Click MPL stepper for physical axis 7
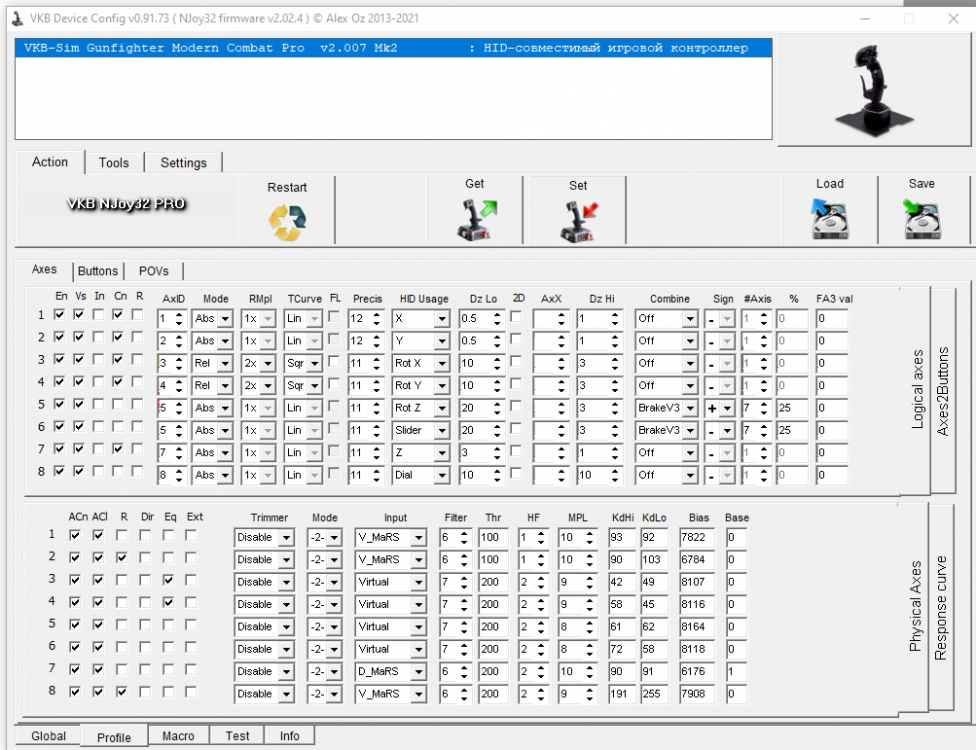Image resolution: width=976 pixels, height=750 pixels. 589,672
